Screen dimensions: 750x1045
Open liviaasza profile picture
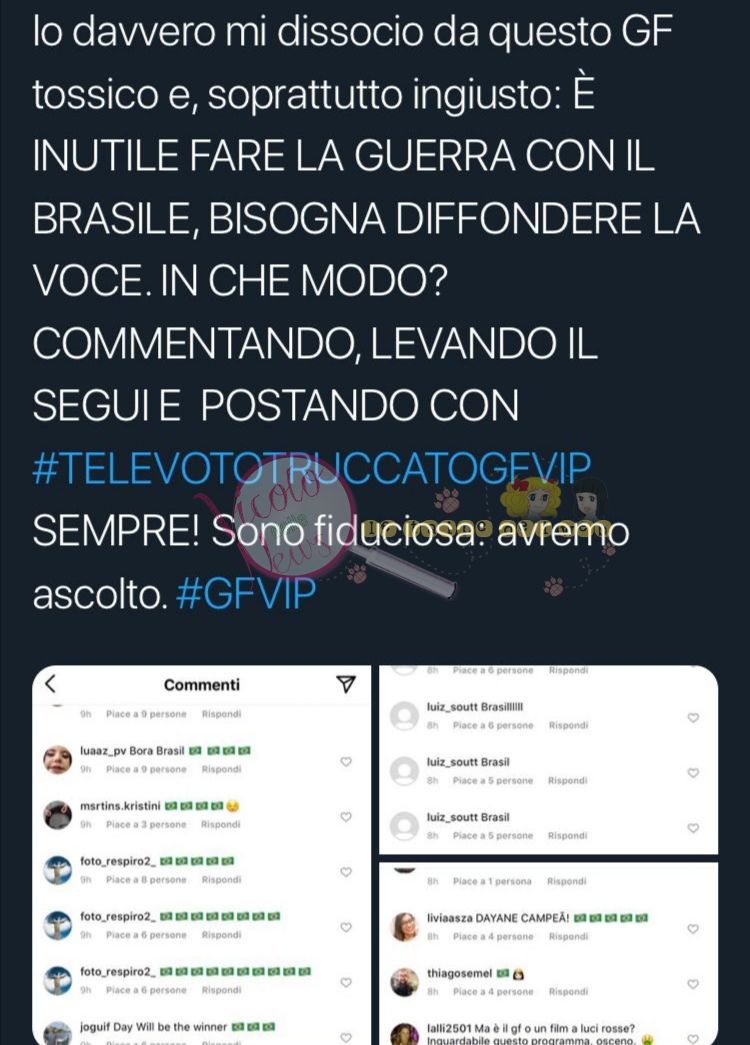pyautogui.click(x=404, y=927)
